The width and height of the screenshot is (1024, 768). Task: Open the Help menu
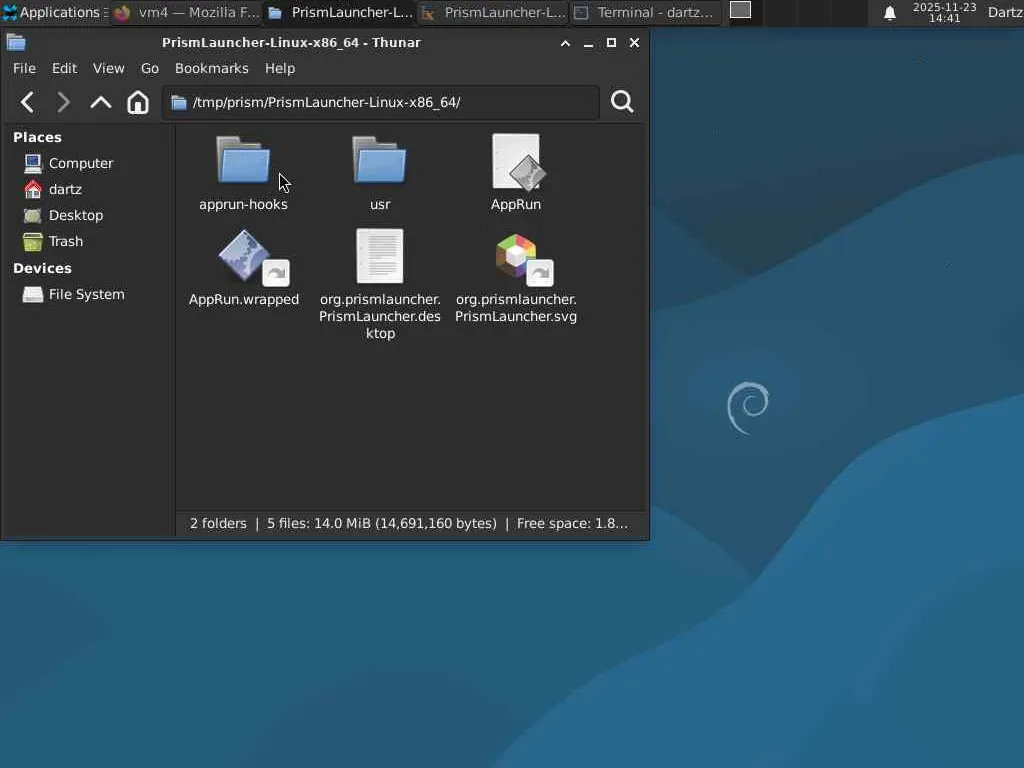click(280, 69)
